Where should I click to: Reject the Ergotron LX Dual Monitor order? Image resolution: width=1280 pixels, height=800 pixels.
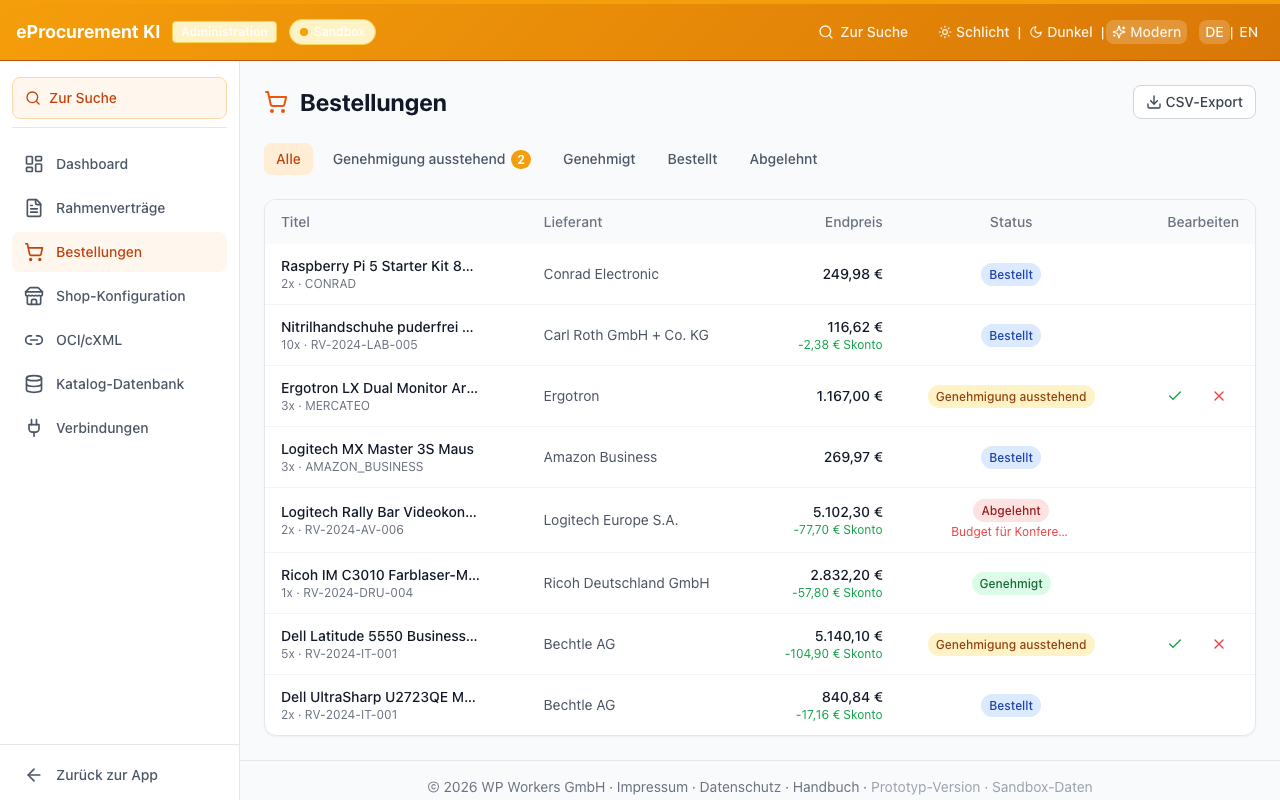click(1219, 396)
